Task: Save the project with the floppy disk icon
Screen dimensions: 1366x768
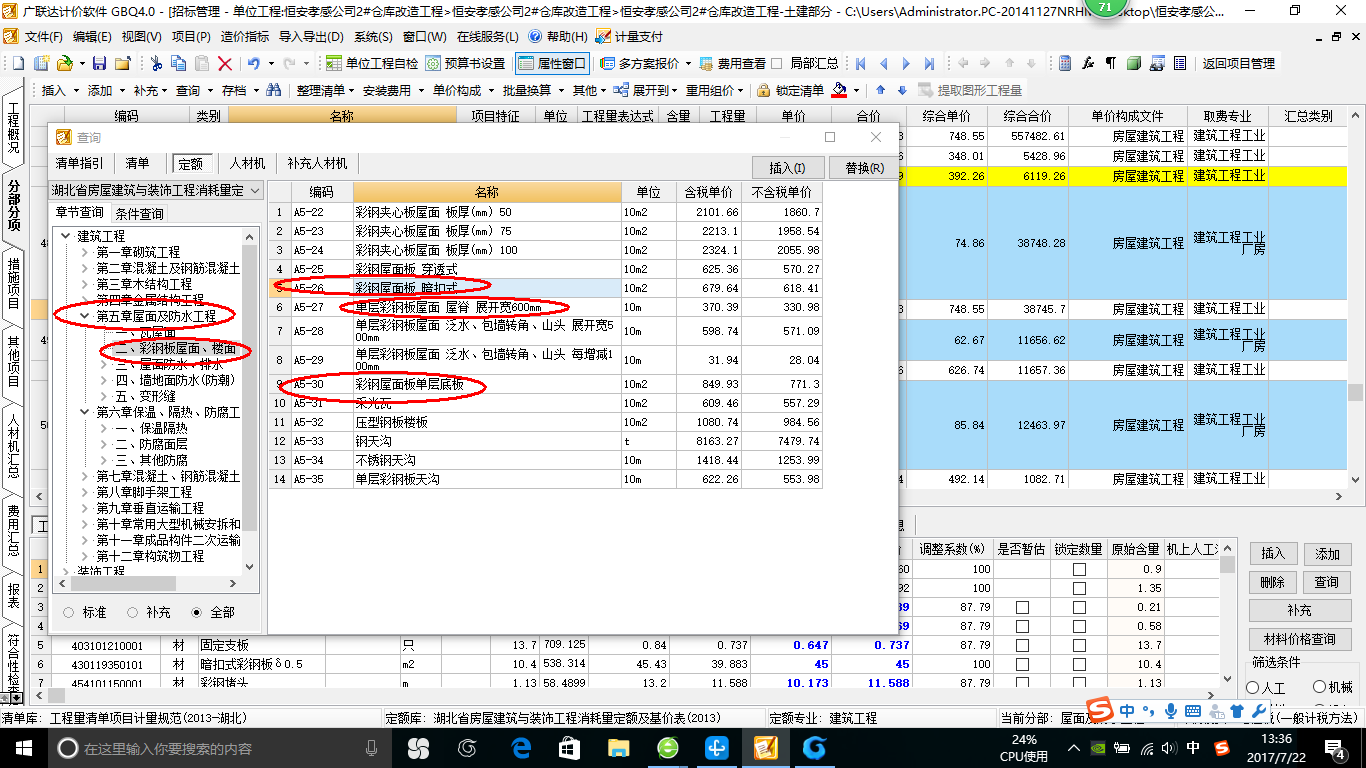Action: [x=98, y=63]
